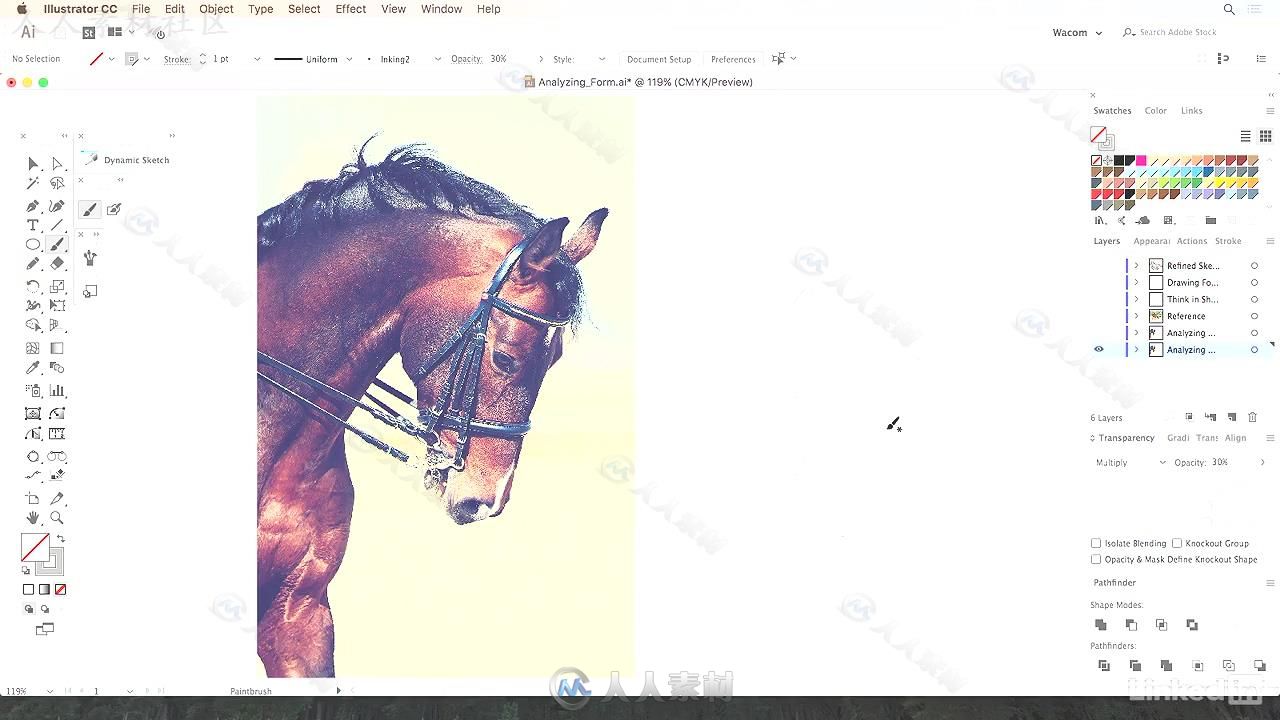Select the Eyedropper tool
Viewport: 1280px width, 720px height.
(33, 368)
